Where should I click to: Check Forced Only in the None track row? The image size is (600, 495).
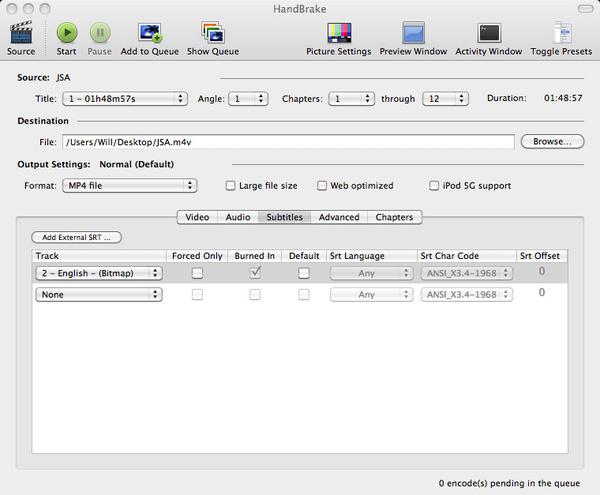point(197,295)
